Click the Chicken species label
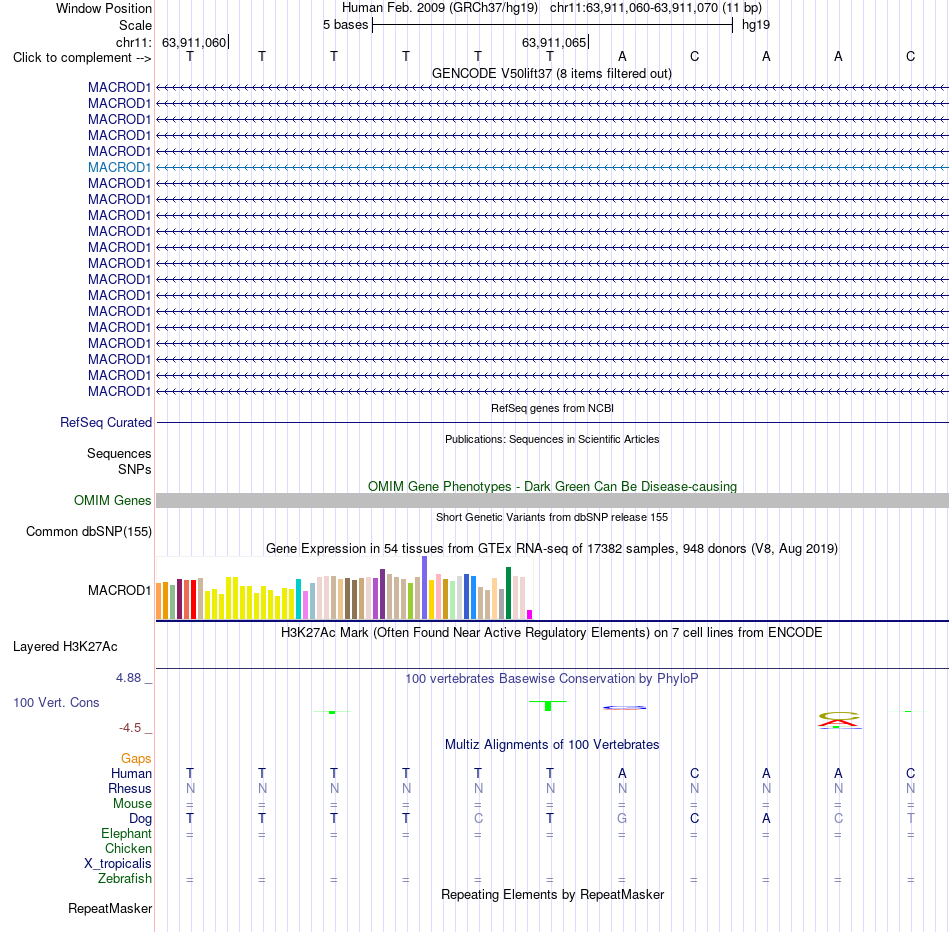The height and width of the screenshot is (932, 950). 128,848
